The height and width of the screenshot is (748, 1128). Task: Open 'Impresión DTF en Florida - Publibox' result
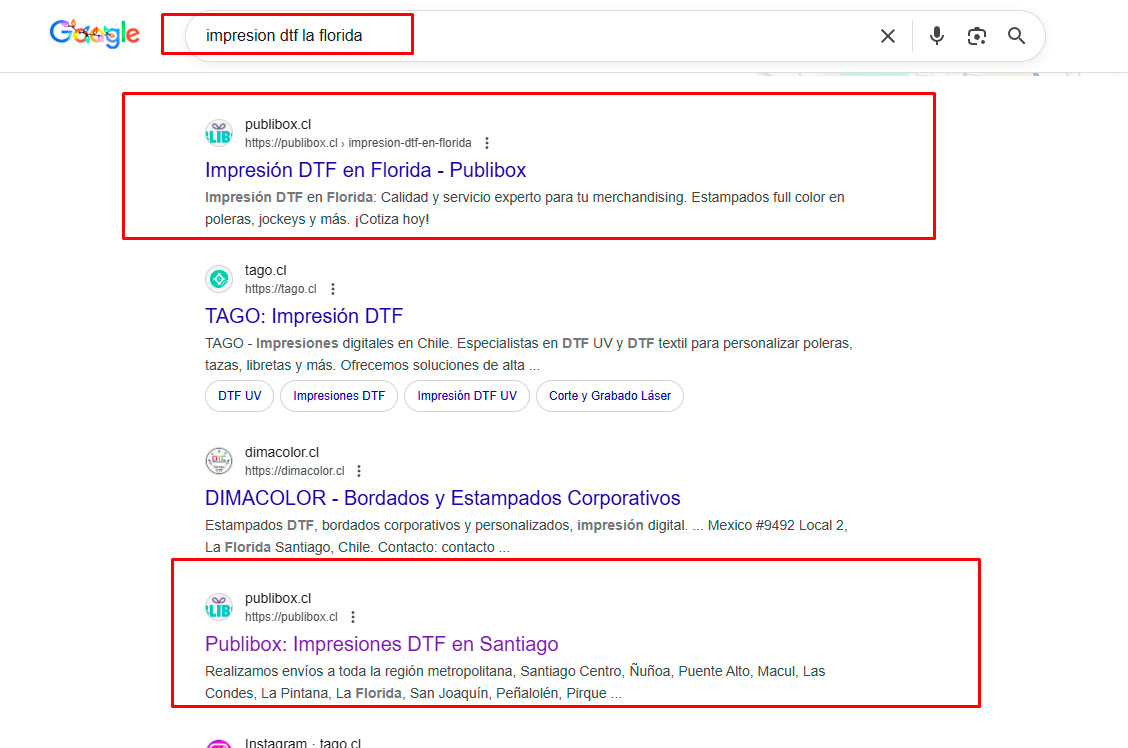pyautogui.click(x=365, y=170)
